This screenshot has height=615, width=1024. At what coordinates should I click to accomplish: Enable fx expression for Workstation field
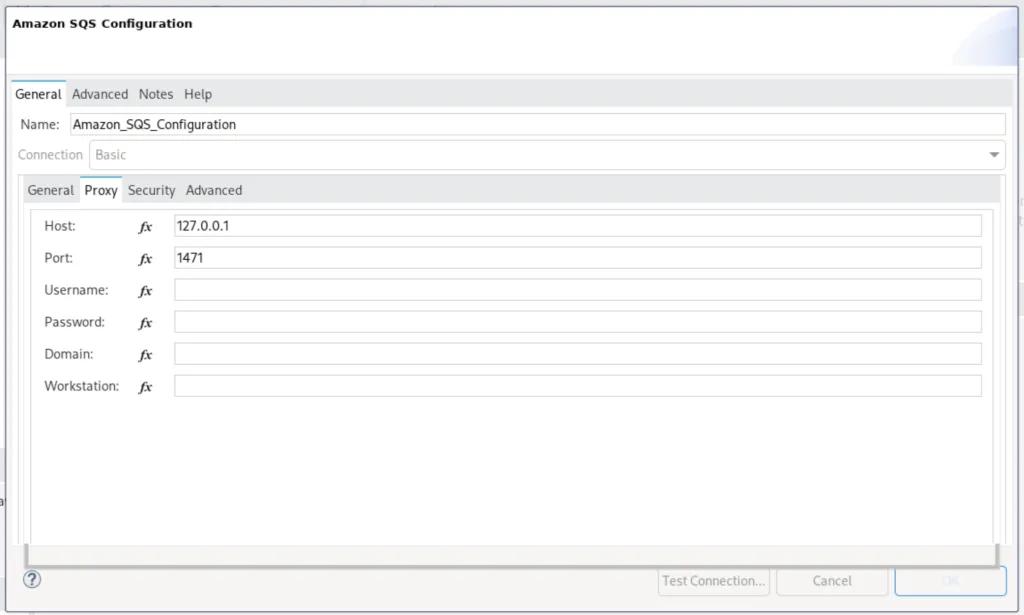(145, 387)
